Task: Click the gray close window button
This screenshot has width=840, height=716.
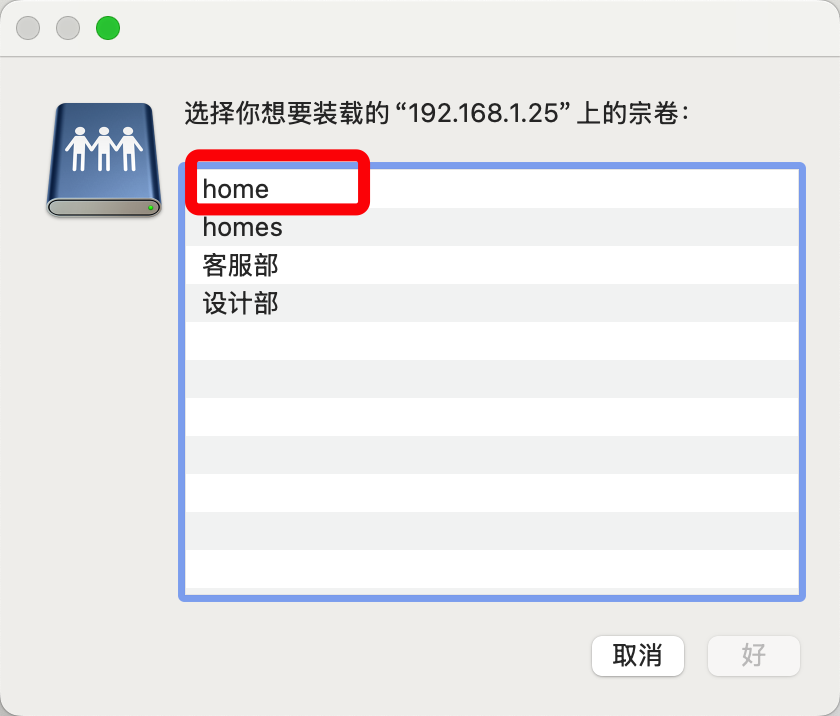Action: pyautogui.click(x=28, y=28)
